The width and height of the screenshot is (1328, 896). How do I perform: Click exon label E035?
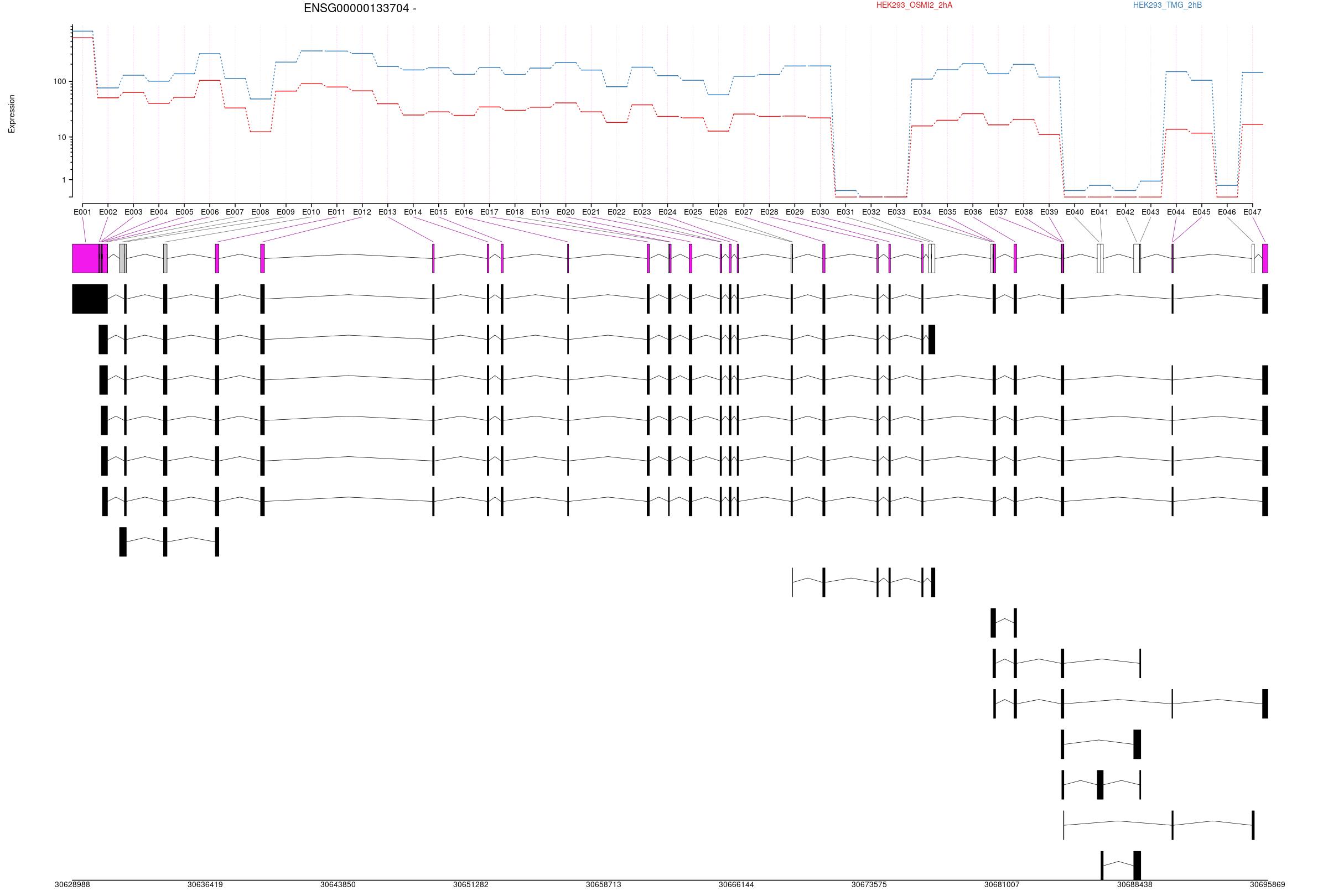[x=947, y=212]
